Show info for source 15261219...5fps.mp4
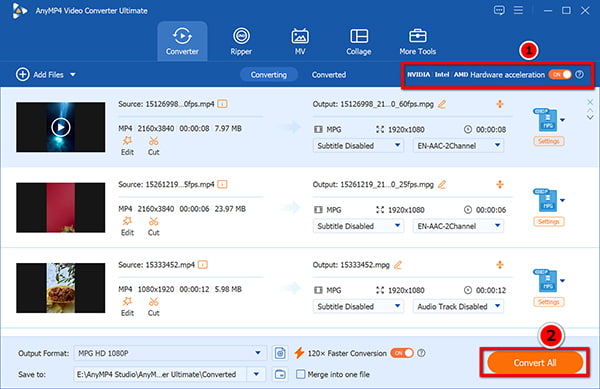600x389 pixels. pyautogui.click(x=222, y=184)
